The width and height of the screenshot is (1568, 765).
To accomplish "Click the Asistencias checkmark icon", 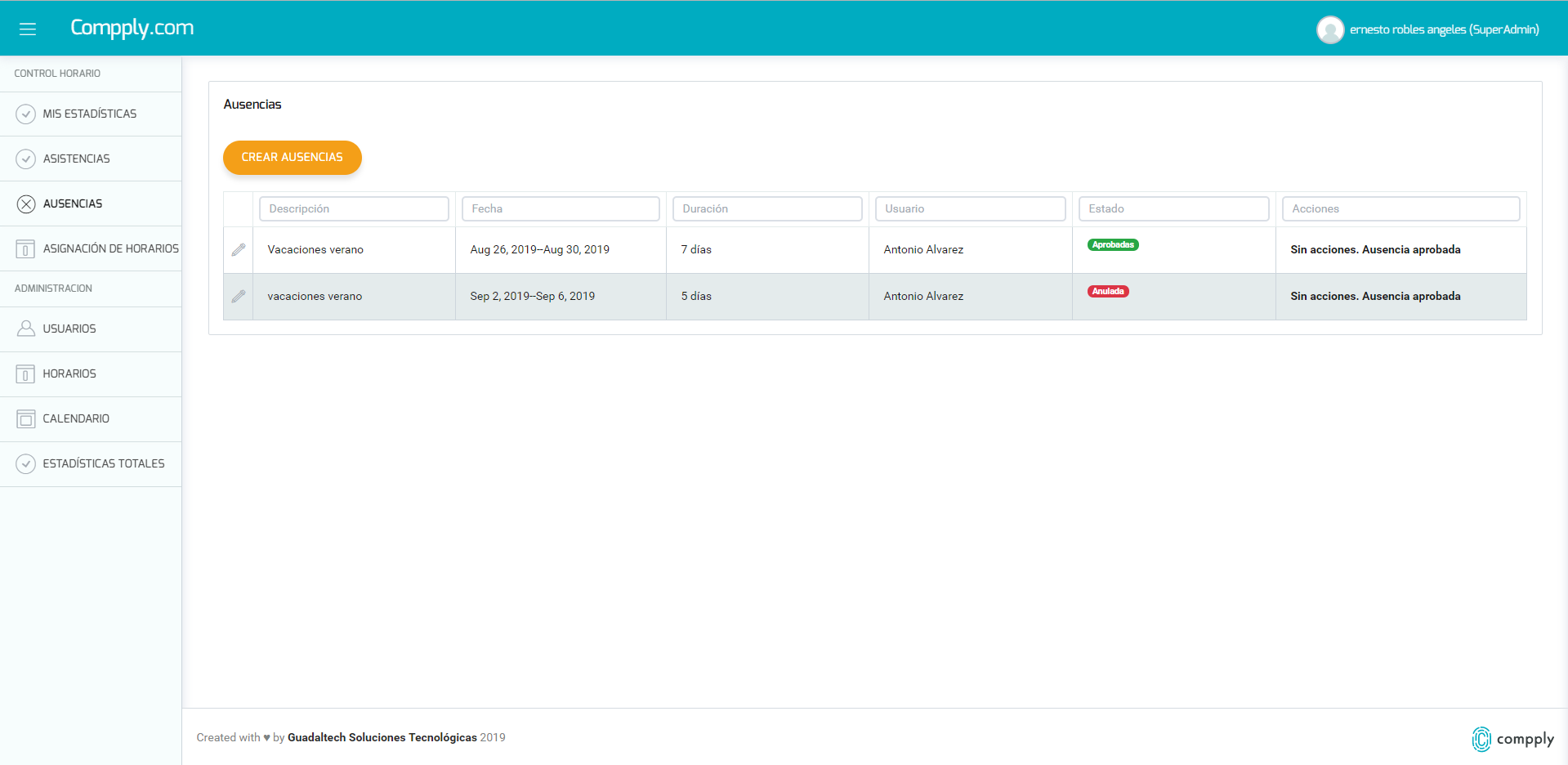I will coord(26,159).
